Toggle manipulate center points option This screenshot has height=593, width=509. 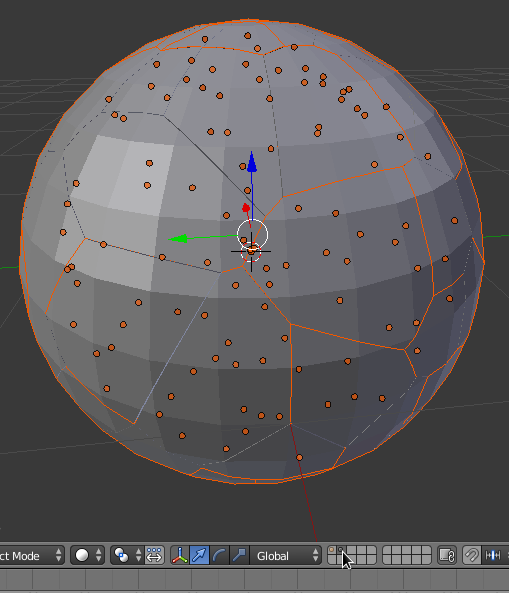154,556
